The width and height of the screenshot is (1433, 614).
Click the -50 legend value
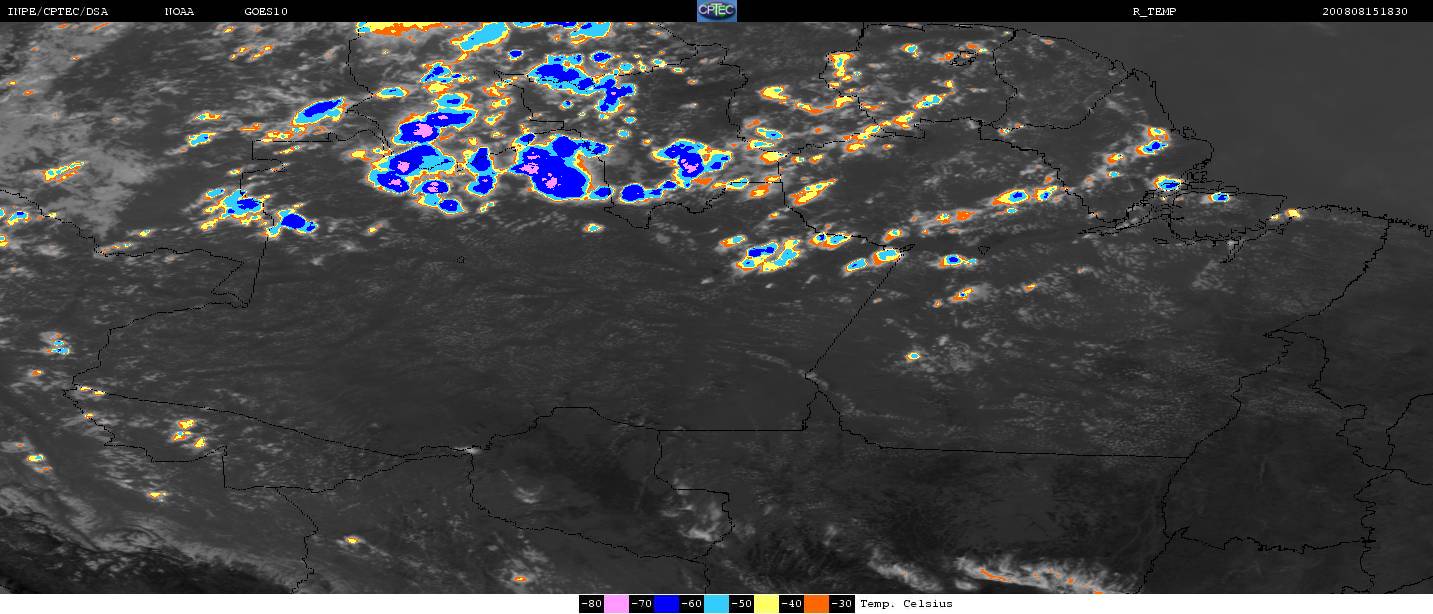(x=742, y=604)
